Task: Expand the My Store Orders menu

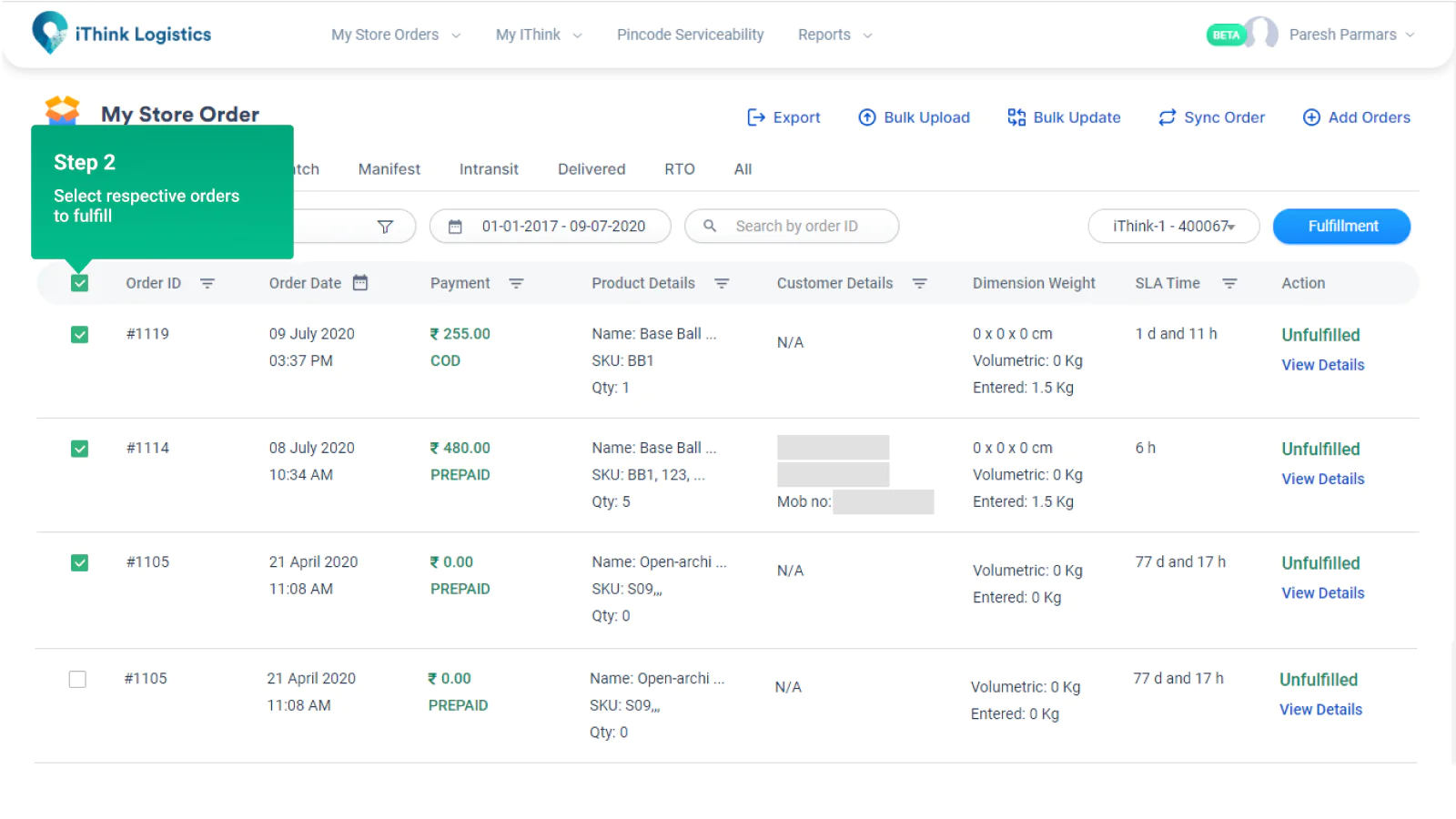Action: click(x=395, y=35)
